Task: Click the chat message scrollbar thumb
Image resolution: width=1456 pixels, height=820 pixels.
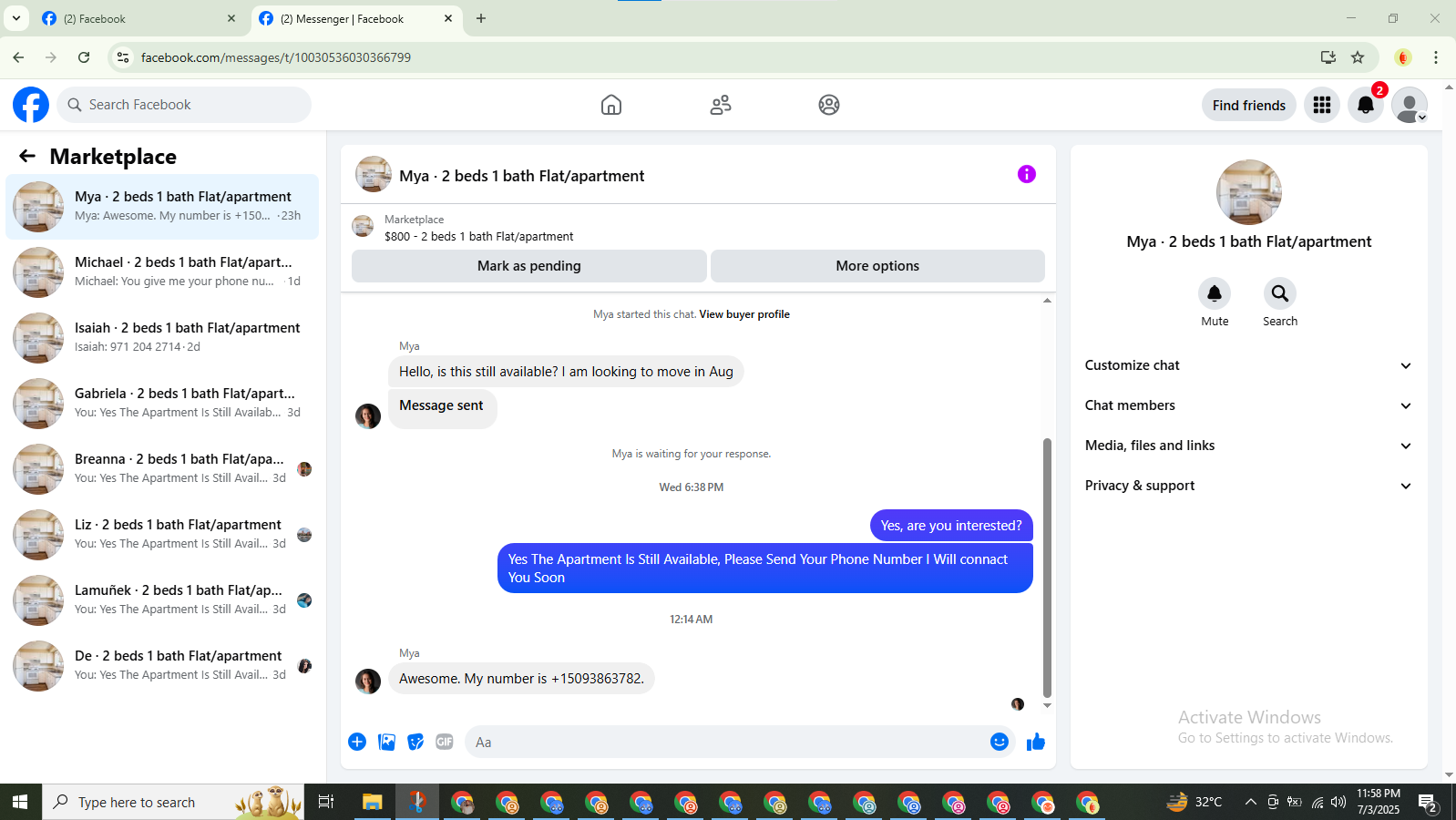Action: click(x=1047, y=567)
